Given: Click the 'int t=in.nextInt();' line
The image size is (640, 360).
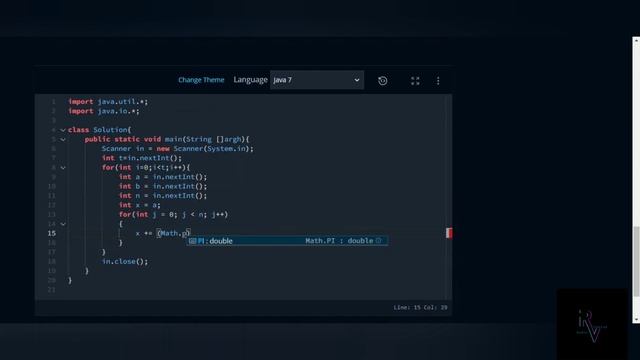Looking at the screenshot, I should 142,158.
